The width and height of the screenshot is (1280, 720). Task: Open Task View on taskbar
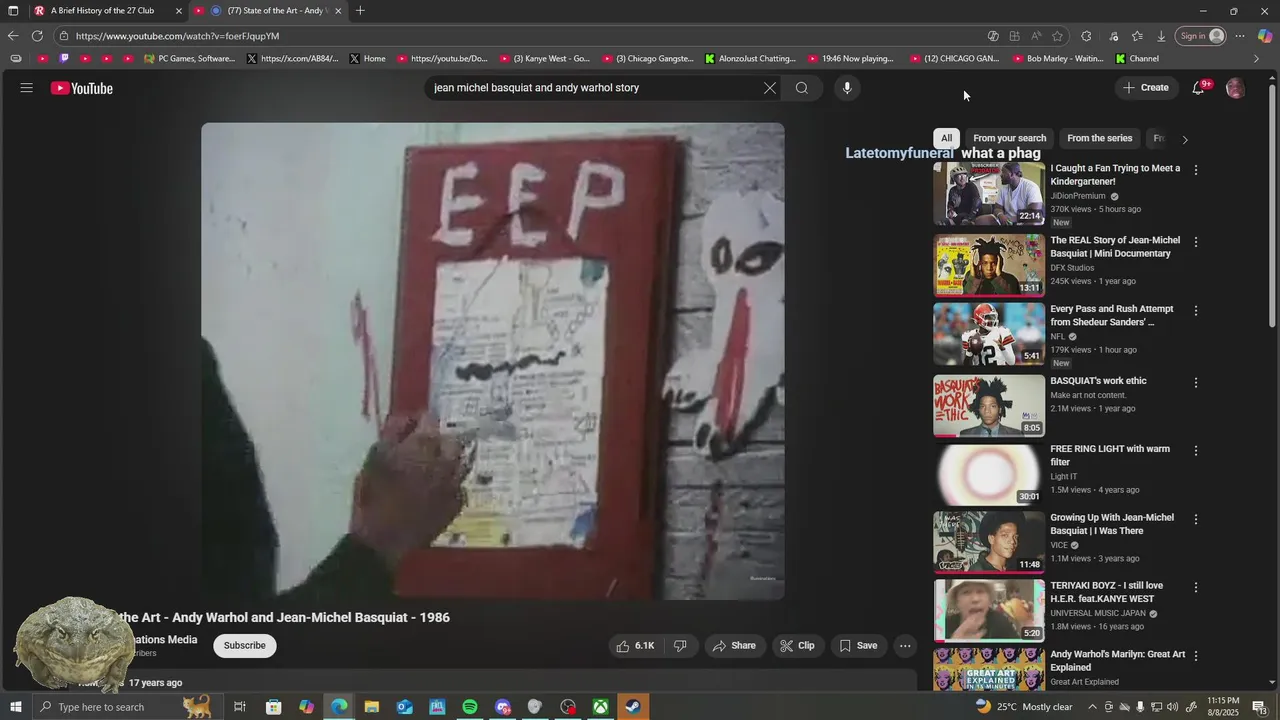240,707
